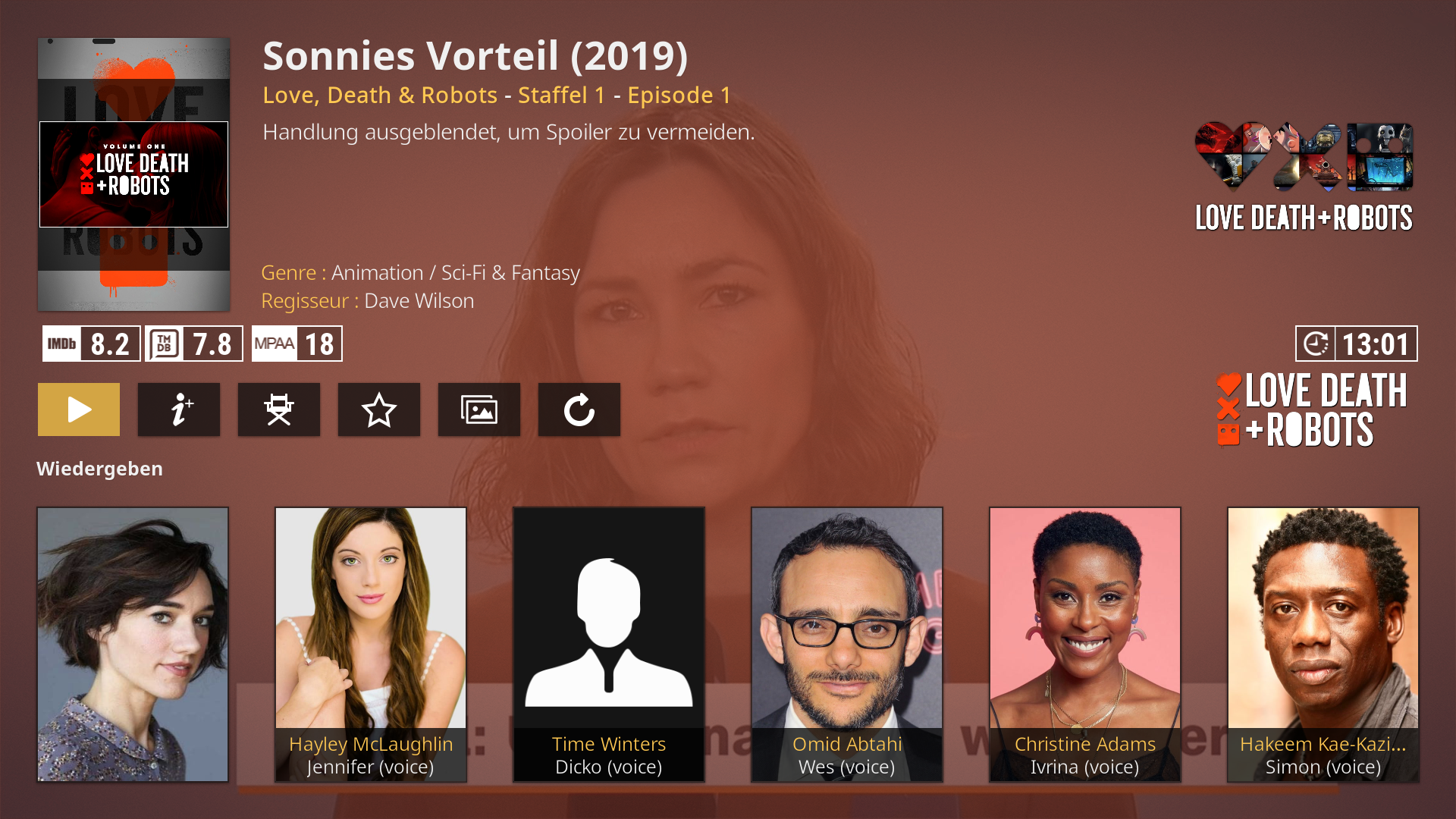Screen dimensions: 1456x819
Task: Mark episode as favorite with star icon
Action: tap(379, 409)
